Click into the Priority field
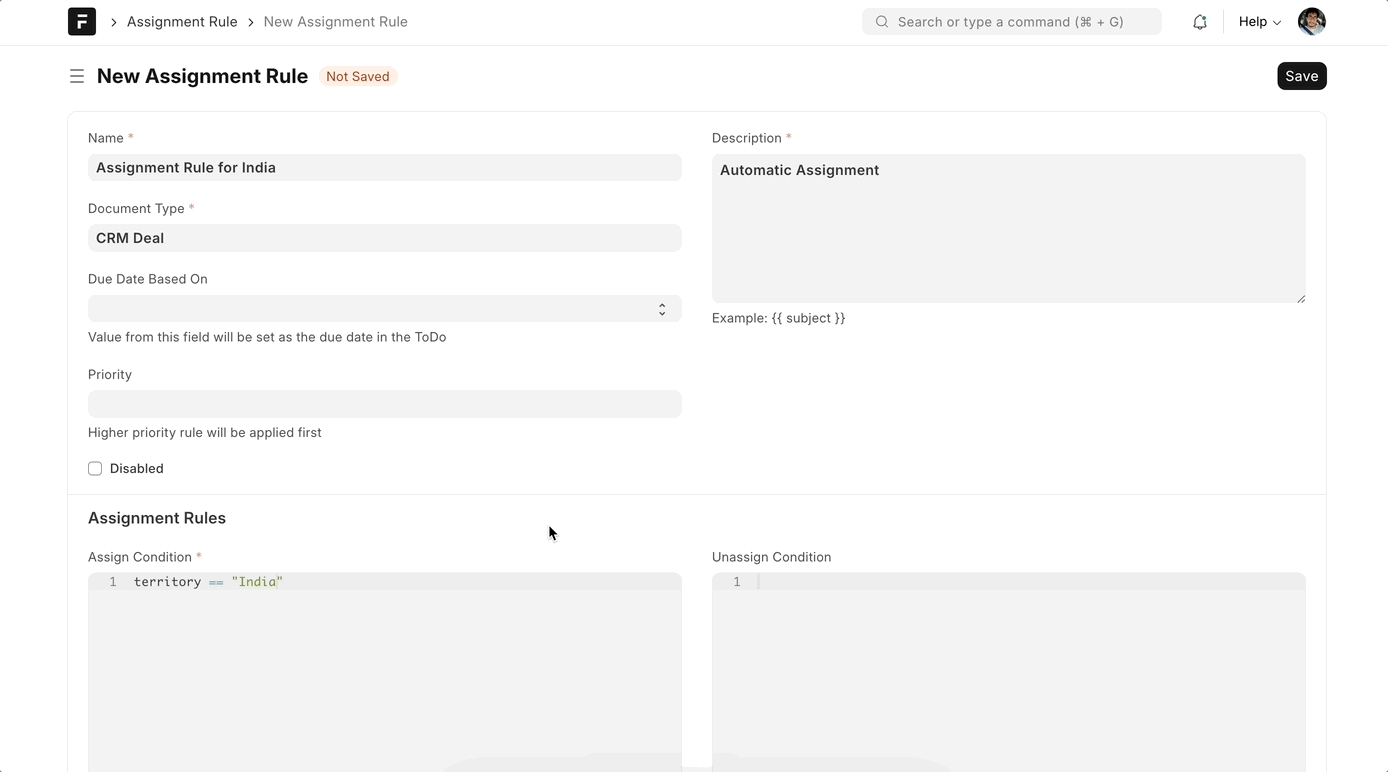 (x=385, y=404)
